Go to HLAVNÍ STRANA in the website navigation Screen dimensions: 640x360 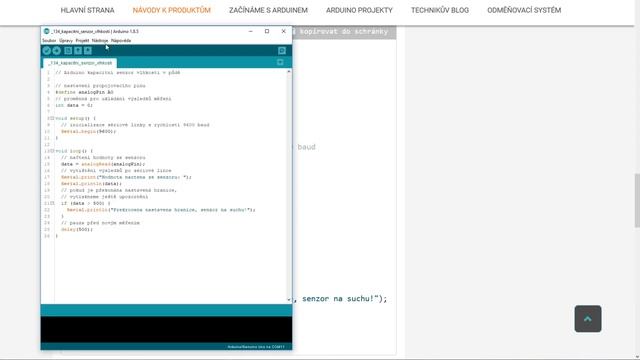tap(87, 10)
